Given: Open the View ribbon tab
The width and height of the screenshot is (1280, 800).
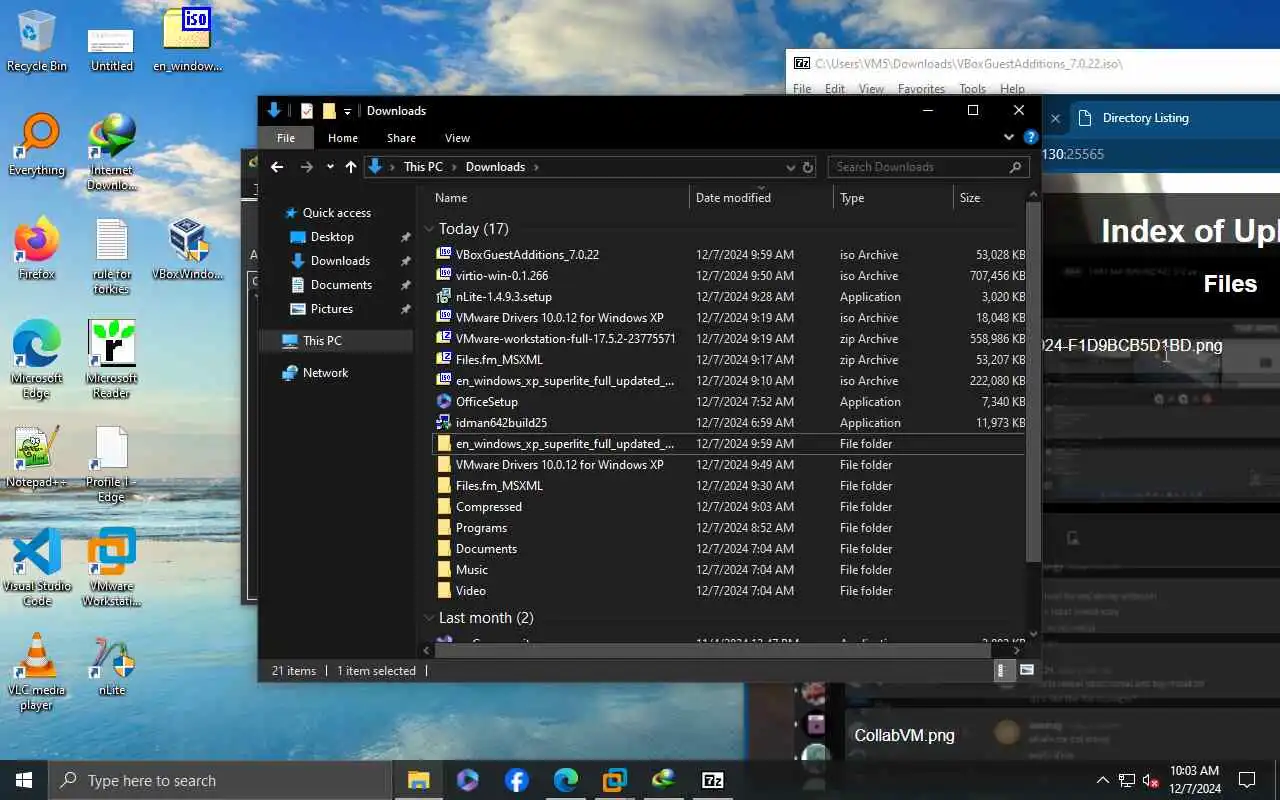Looking at the screenshot, I should 457,138.
